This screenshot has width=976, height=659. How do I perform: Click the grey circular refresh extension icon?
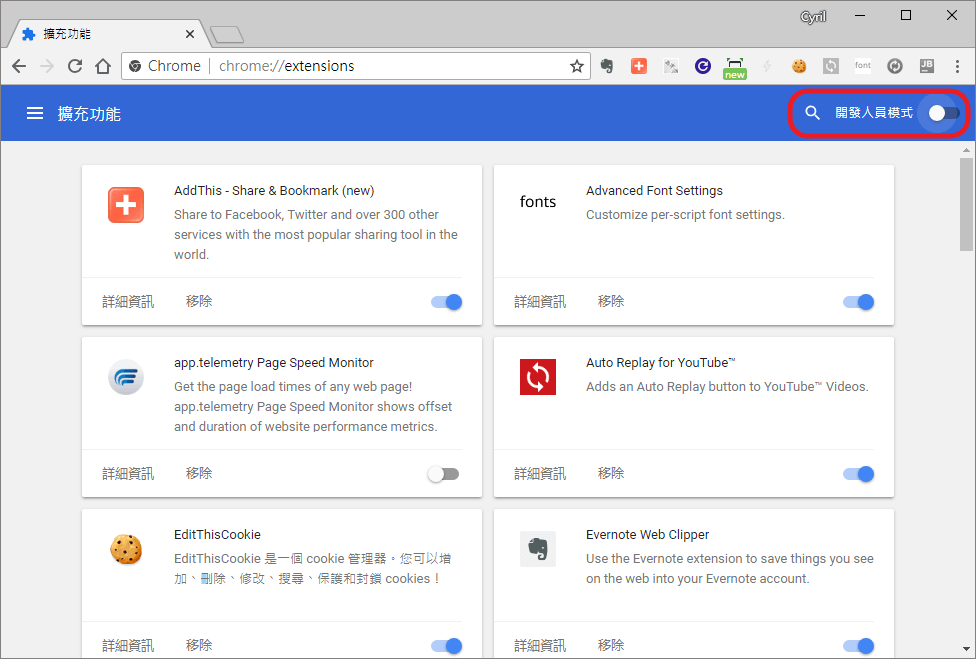pyautogui.click(x=895, y=66)
